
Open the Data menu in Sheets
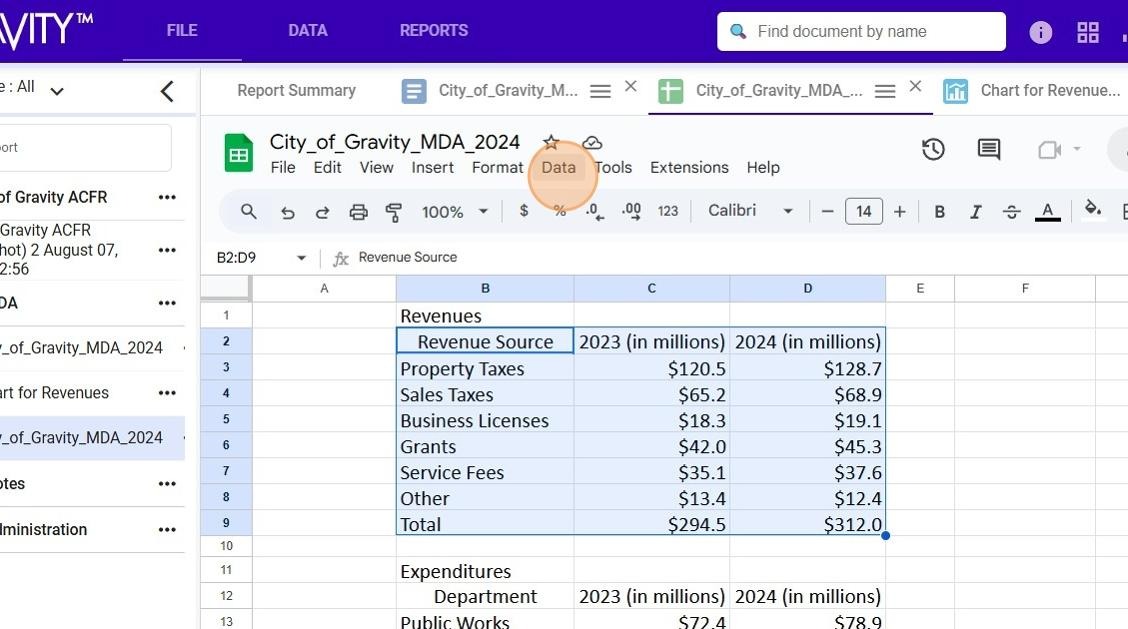(558, 168)
